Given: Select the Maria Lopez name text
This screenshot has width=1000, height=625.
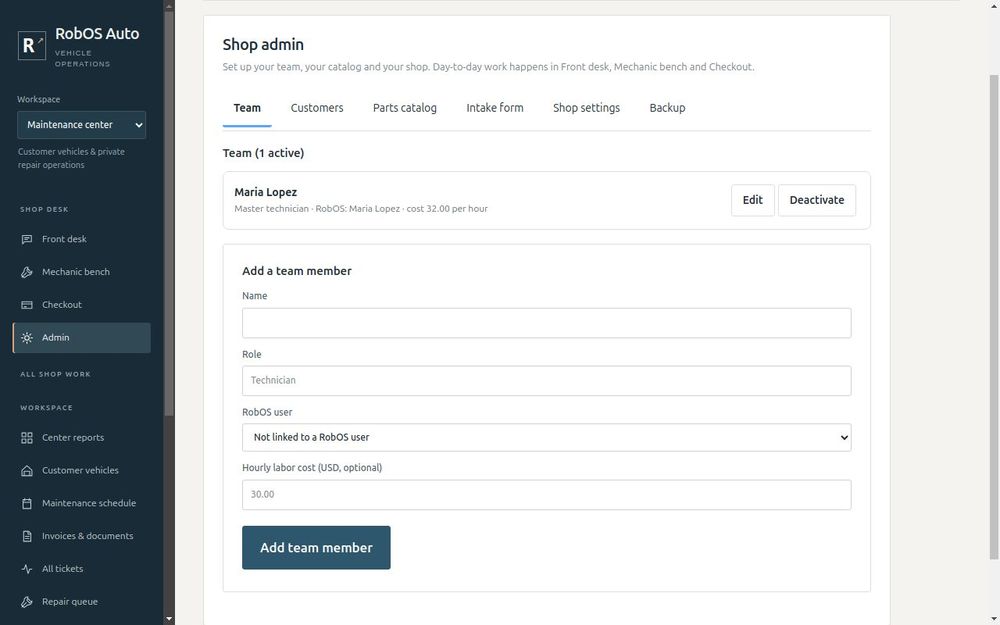Looking at the screenshot, I should click(265, 192).
